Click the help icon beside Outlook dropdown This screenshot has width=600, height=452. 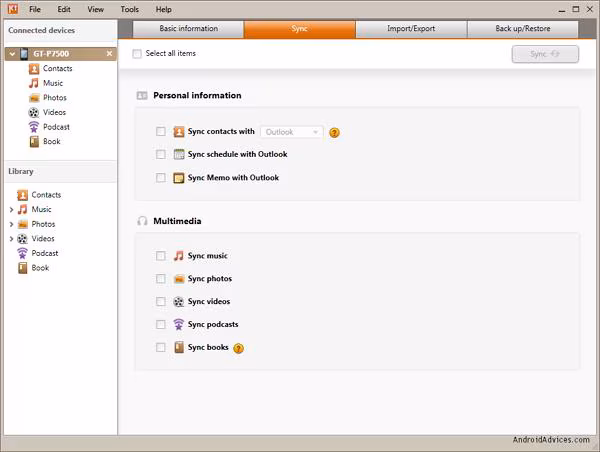tap(334, 132)
